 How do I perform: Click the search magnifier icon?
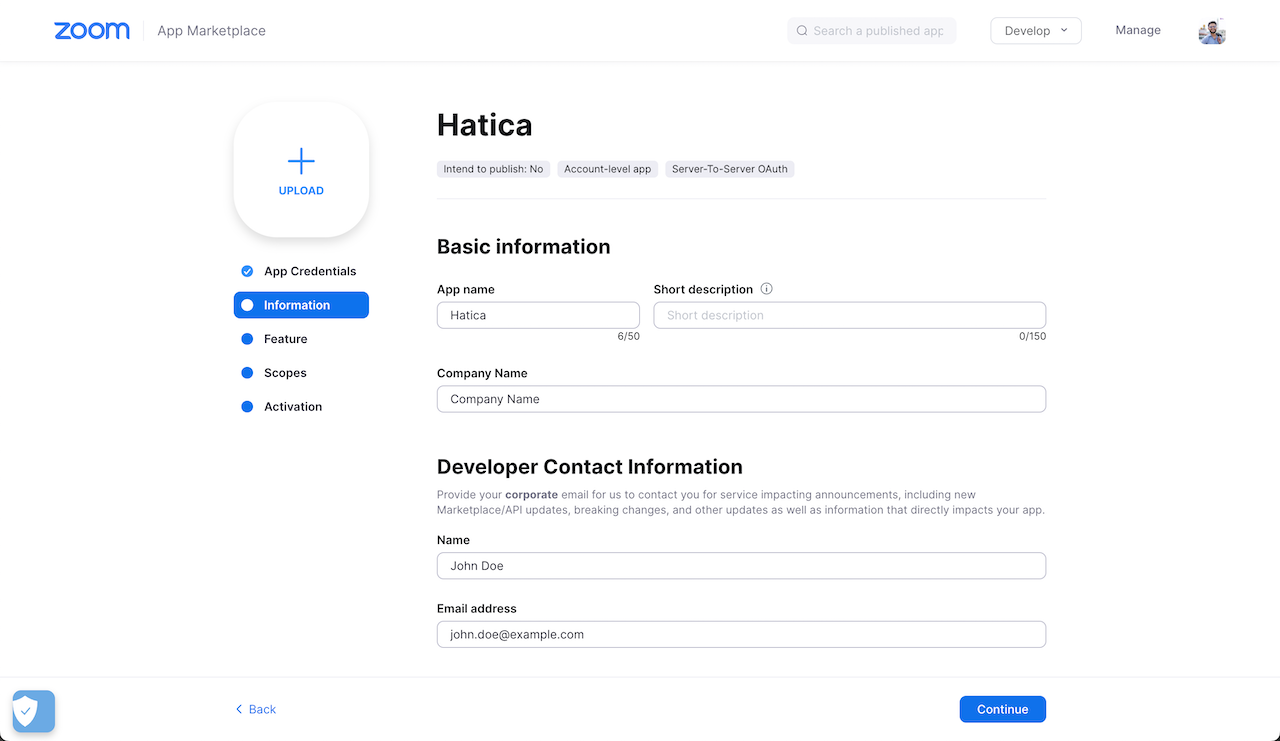pos(802,31)
